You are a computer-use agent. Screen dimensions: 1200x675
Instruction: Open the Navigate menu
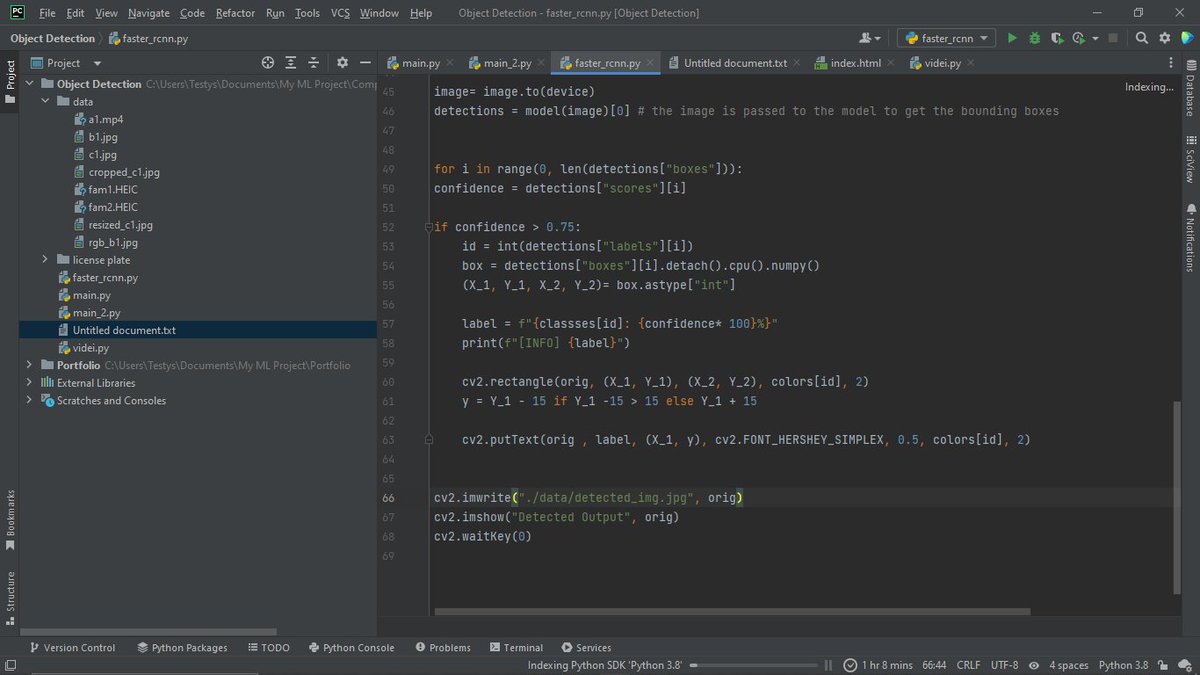(148, 13)
